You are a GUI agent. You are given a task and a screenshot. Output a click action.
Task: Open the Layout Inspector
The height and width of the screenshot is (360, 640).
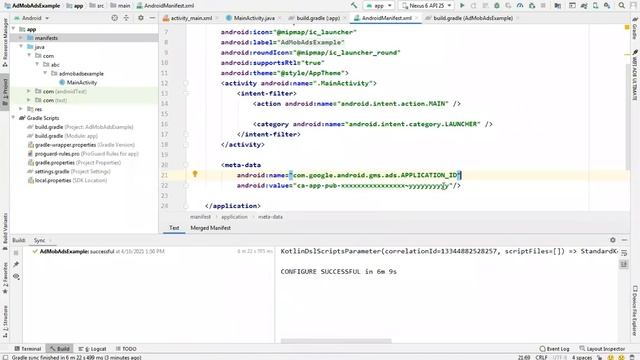[602, 349]
